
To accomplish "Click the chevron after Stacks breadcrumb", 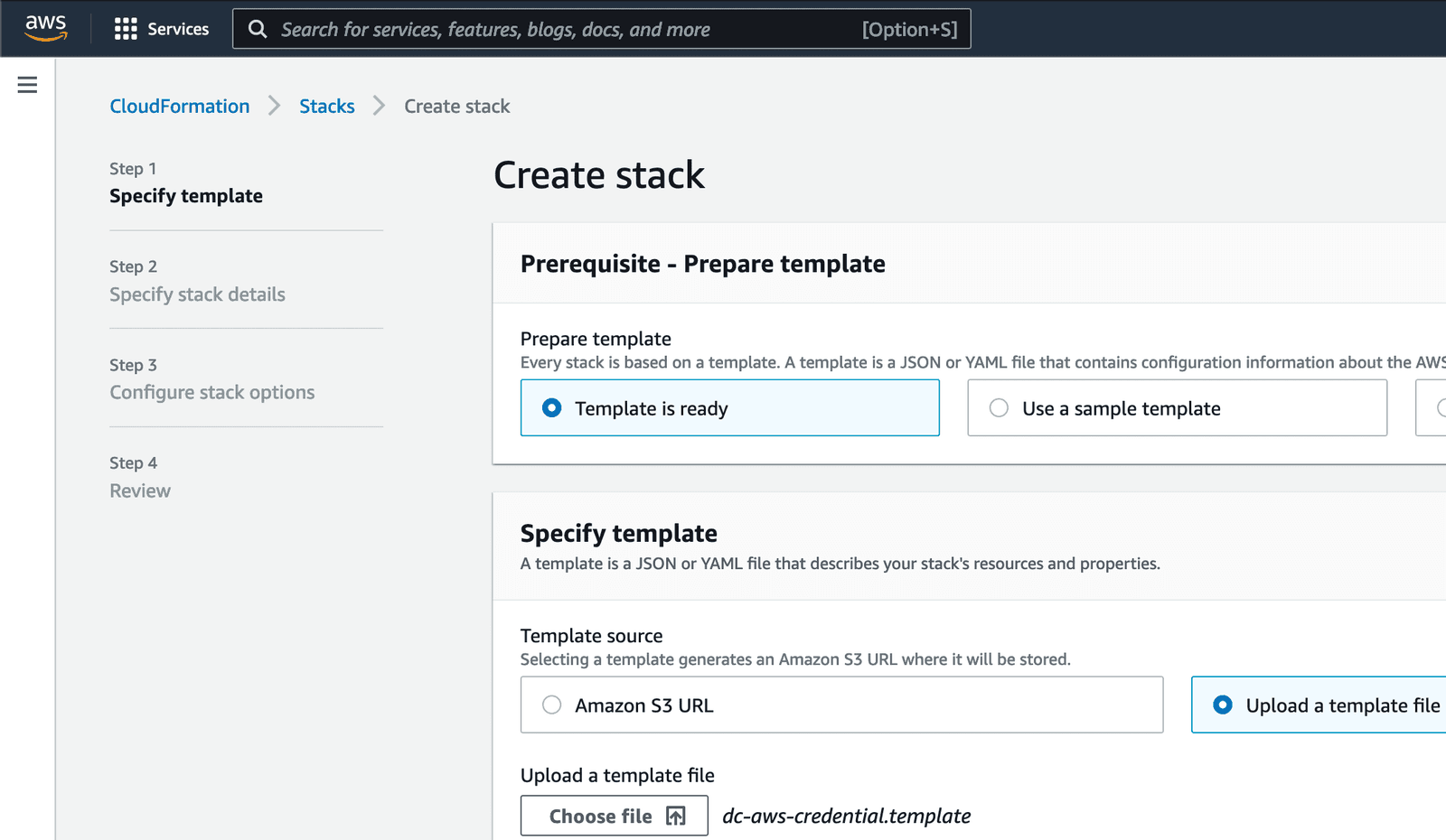I will click(380, 106).
